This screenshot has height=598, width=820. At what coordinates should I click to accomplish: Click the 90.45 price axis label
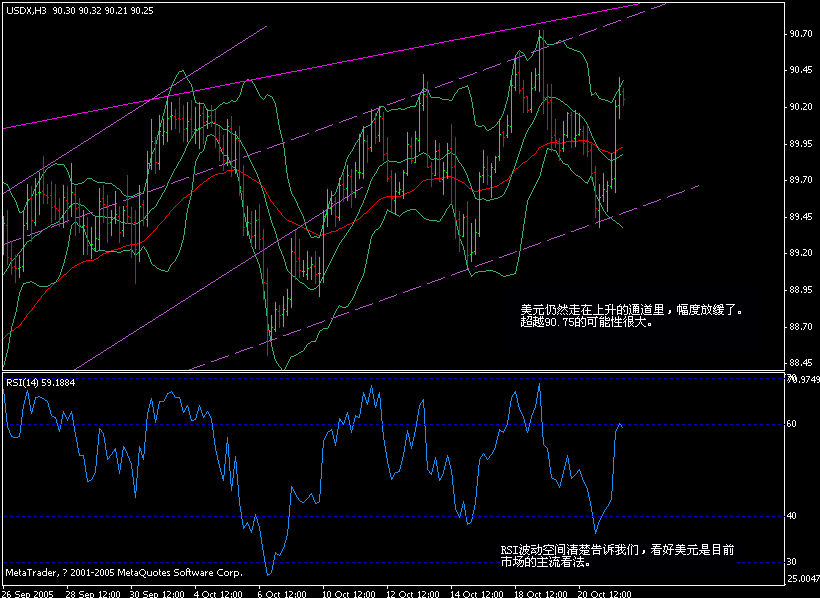coord(801,71)
